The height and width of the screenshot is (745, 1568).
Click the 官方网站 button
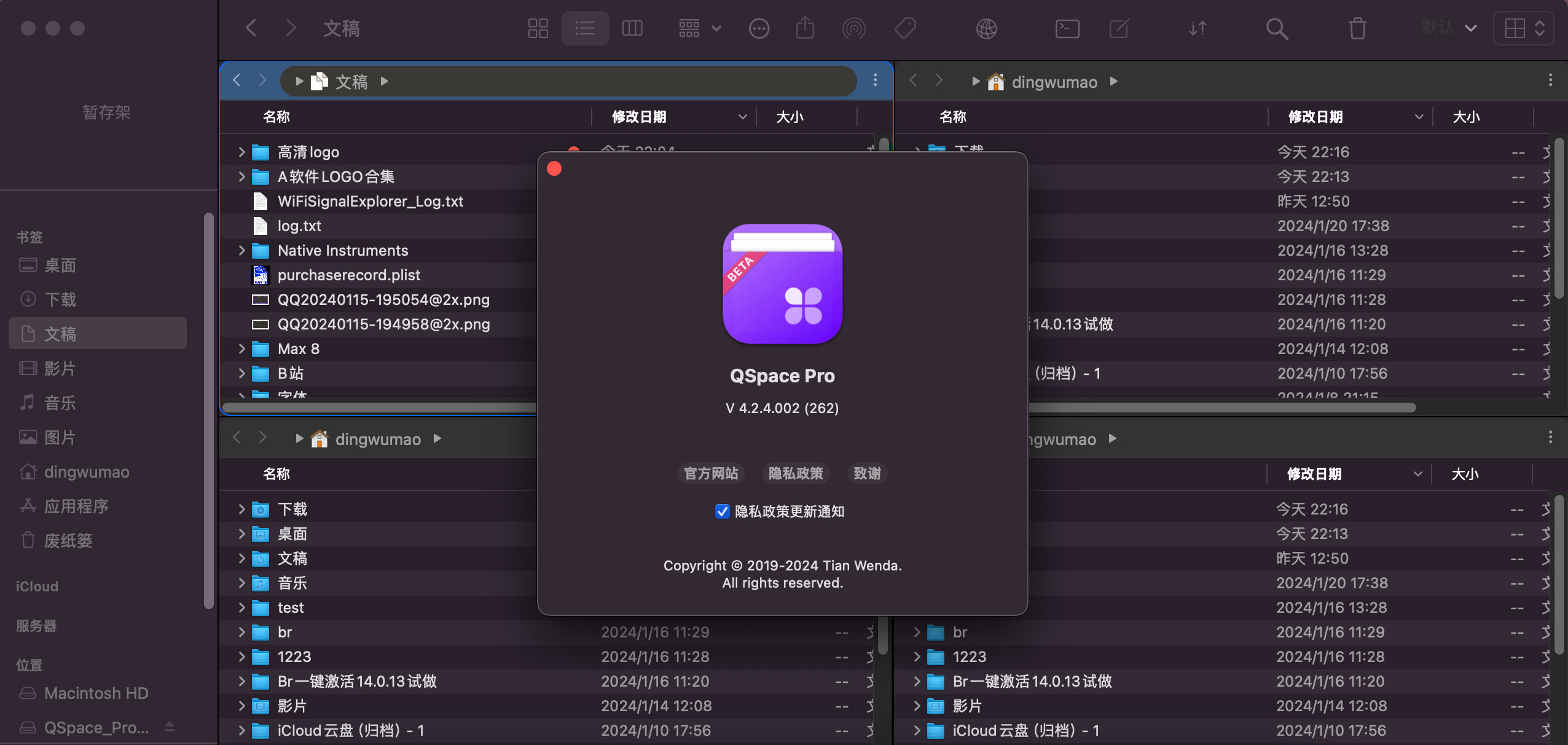tap(711, 473)
